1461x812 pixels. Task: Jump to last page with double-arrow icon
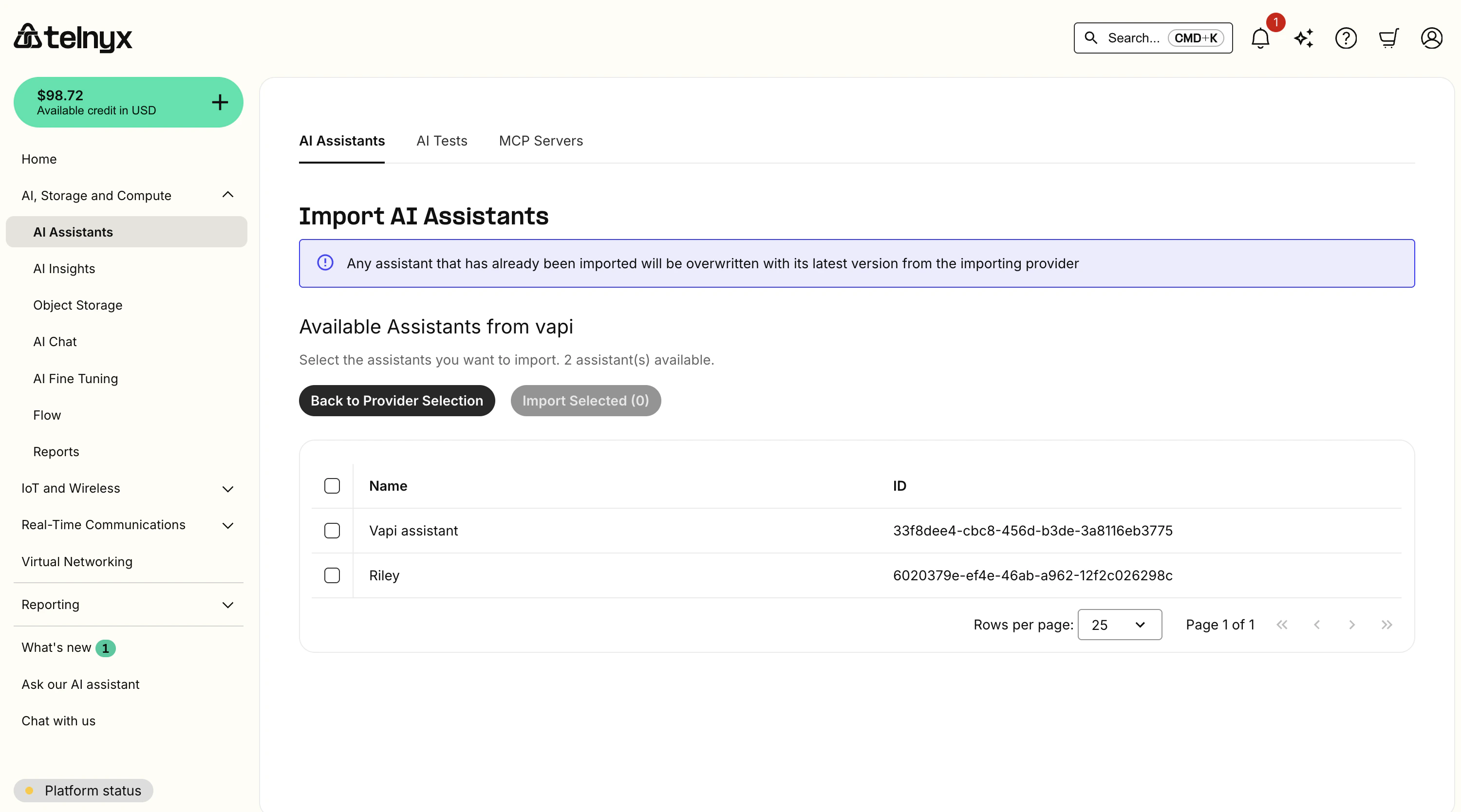[x=1387, y=625]
